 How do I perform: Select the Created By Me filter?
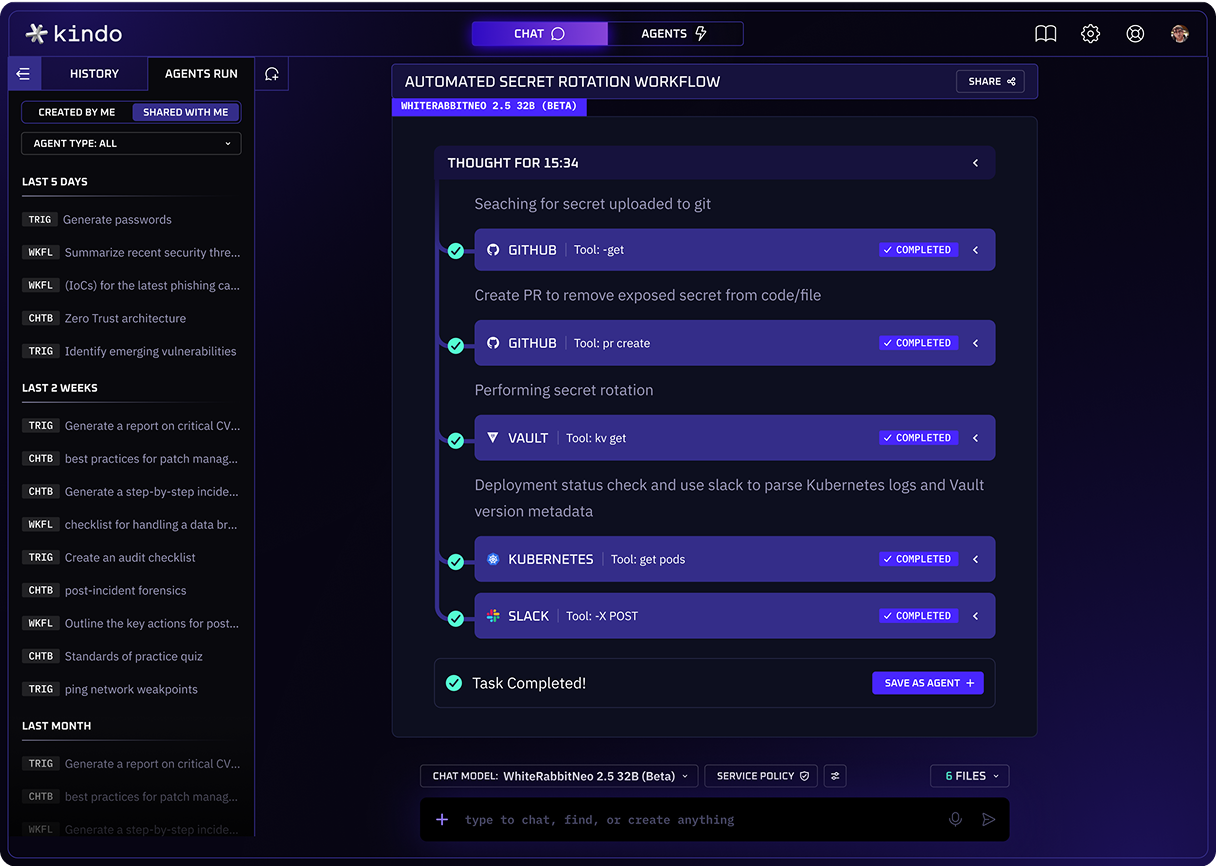(77, 112)
